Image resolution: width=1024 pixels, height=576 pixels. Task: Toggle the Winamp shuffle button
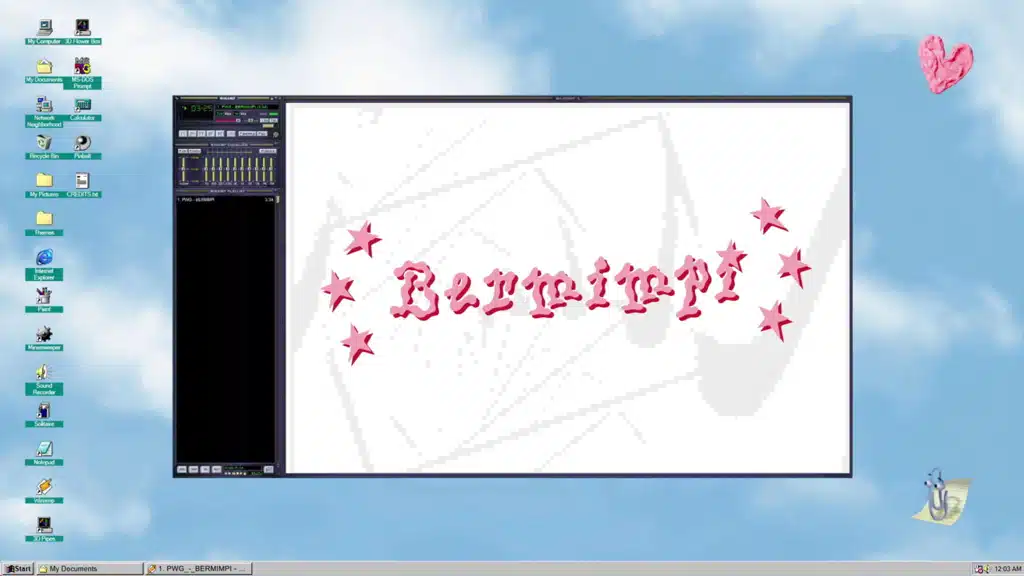click(x=246, y=133)
